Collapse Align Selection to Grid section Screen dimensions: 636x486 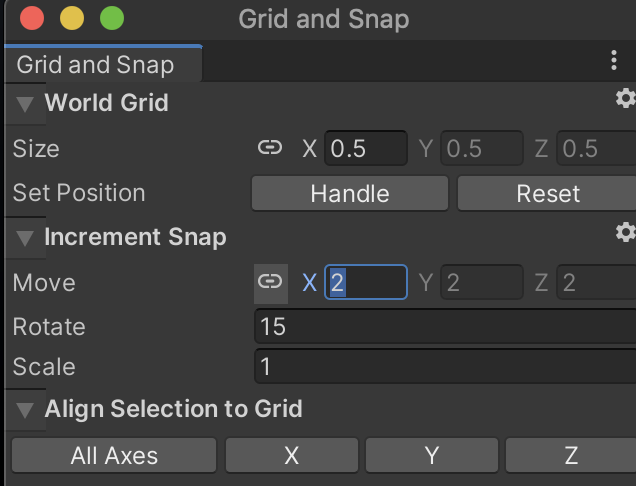[25, 410]
